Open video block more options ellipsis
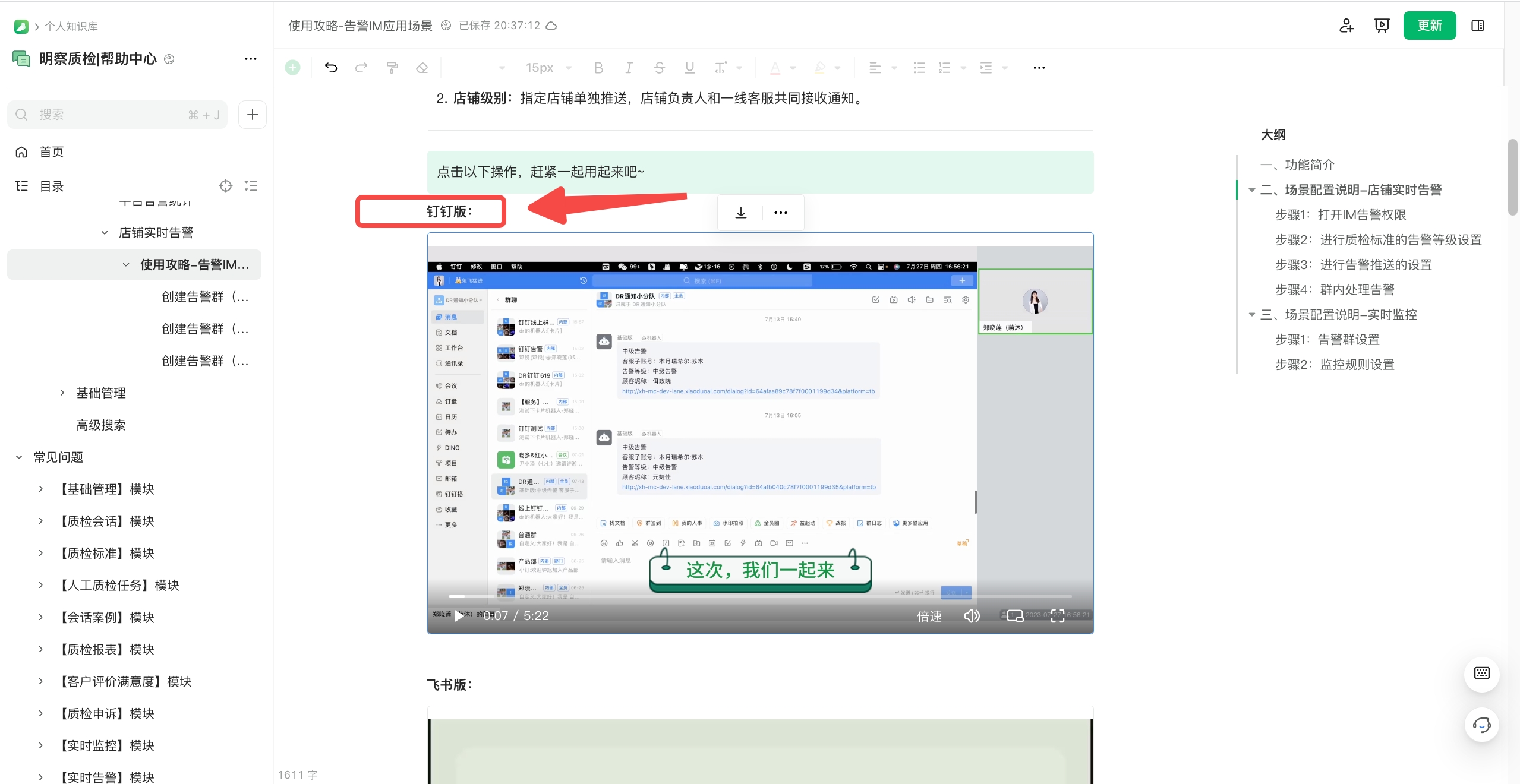The height and width of the screenshot is (784, 1520). [781, 213]
